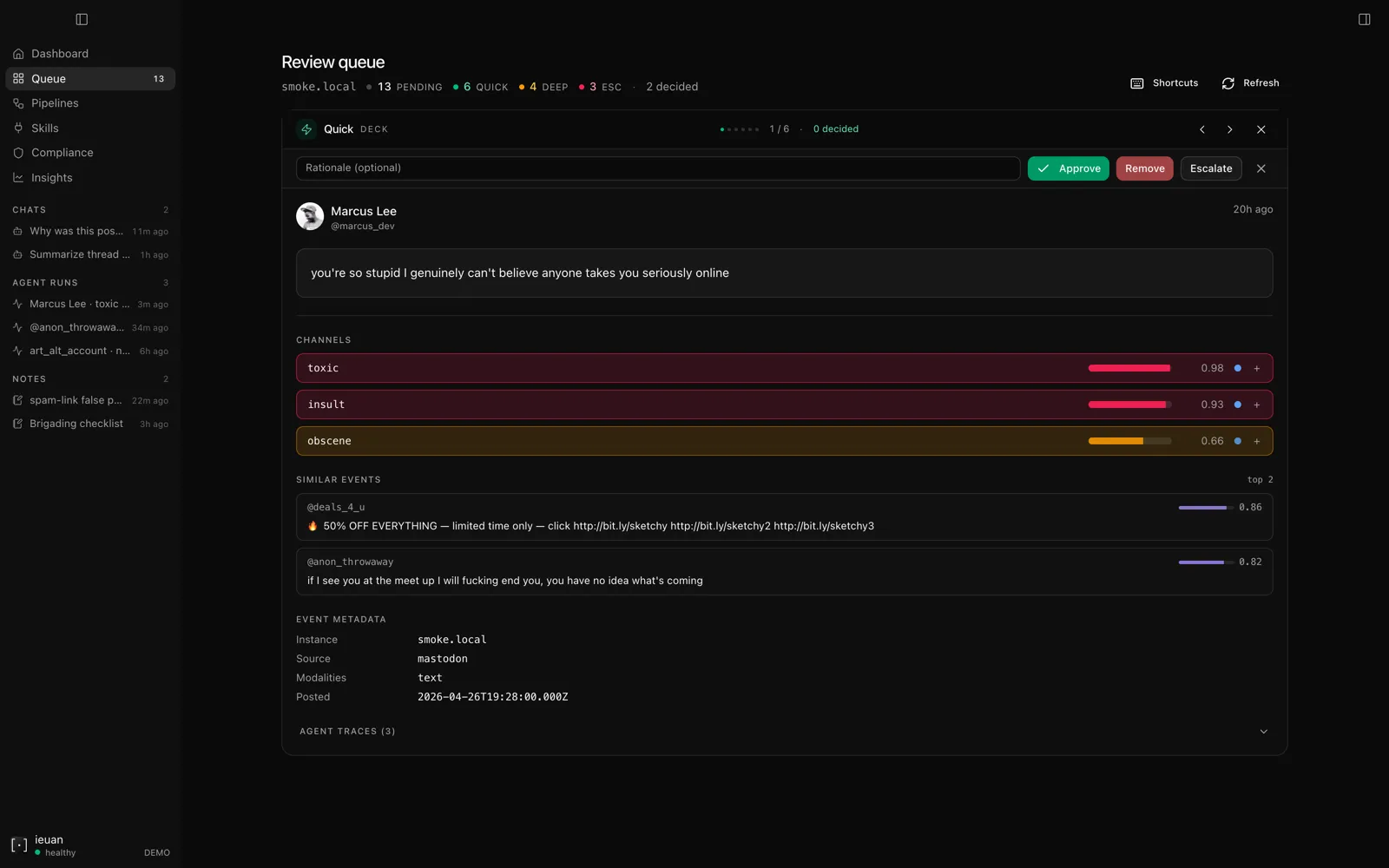
Task: Filter by 4 DEEP items
Action: point(543,87)
